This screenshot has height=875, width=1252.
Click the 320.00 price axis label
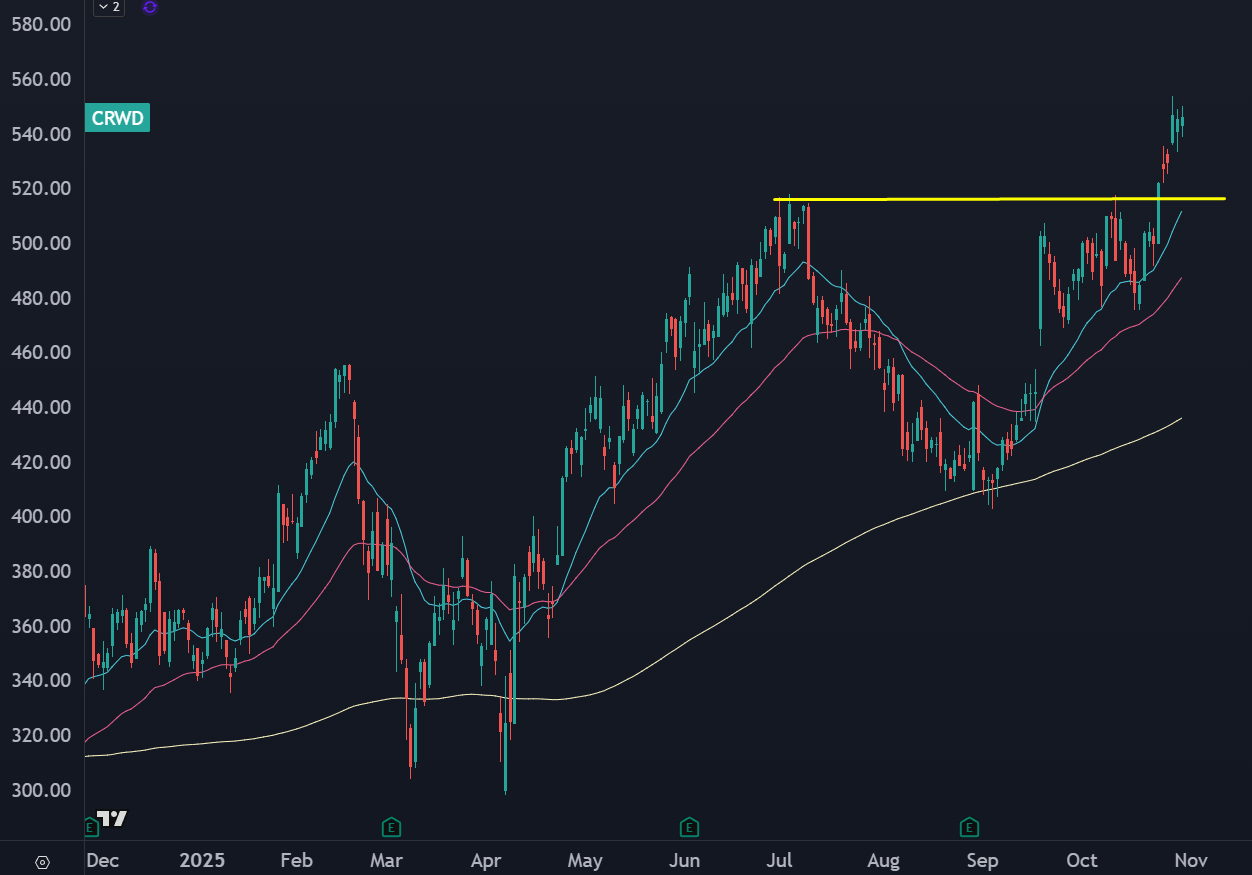click(x=40, y=735)
